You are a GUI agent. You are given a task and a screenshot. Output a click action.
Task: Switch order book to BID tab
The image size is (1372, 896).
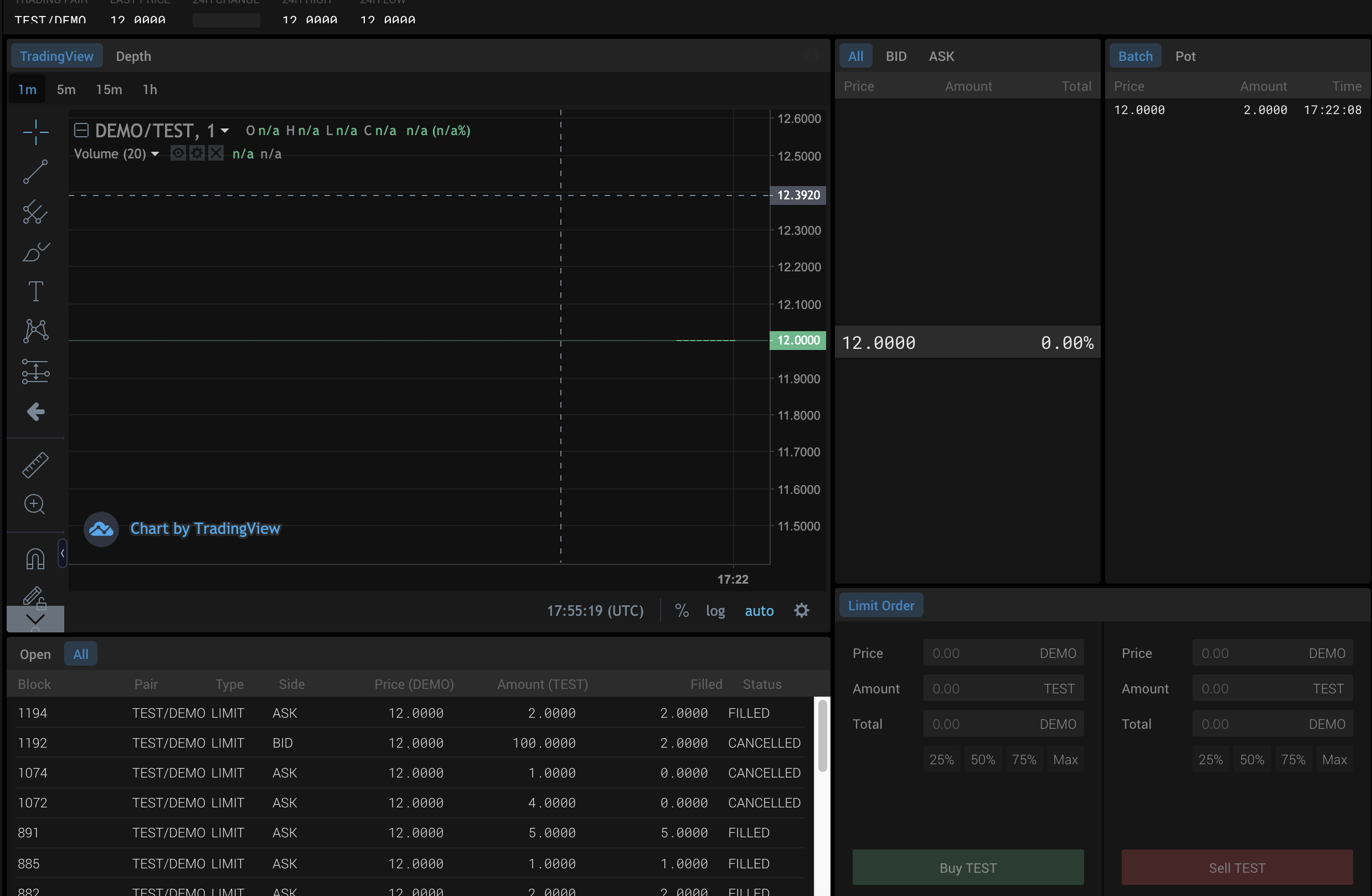(895, 56)
